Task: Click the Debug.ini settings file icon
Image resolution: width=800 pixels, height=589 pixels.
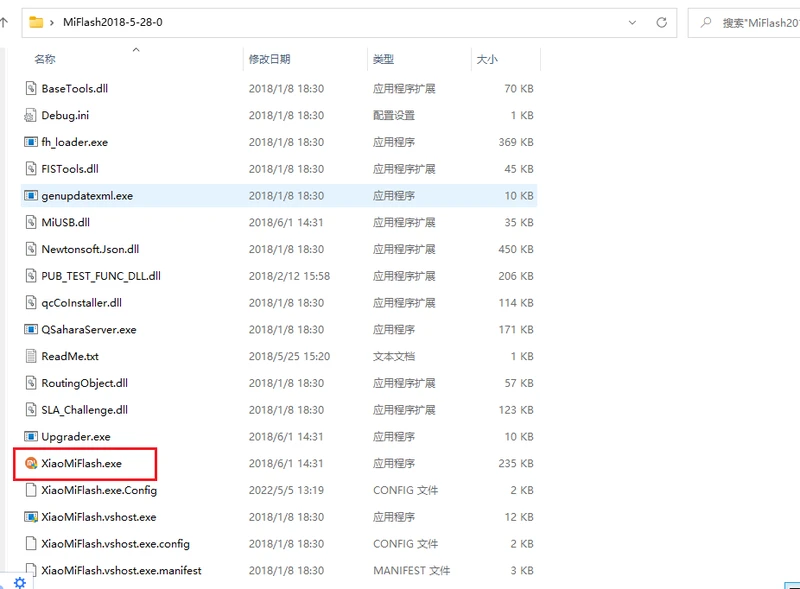Action: tap(31, 115)
